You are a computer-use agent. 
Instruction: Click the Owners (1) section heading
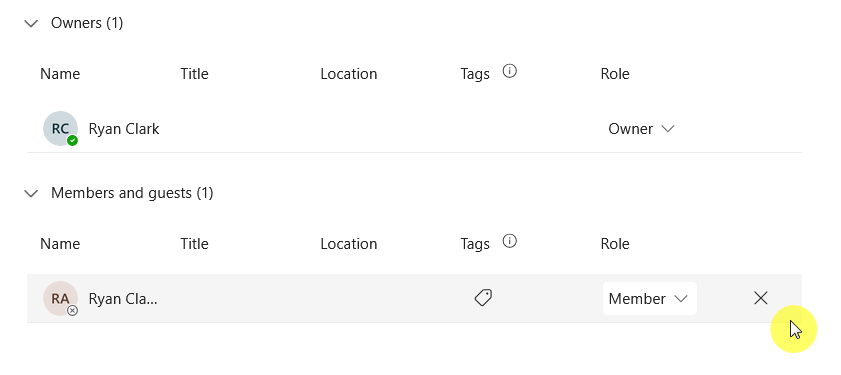point(87,23)
